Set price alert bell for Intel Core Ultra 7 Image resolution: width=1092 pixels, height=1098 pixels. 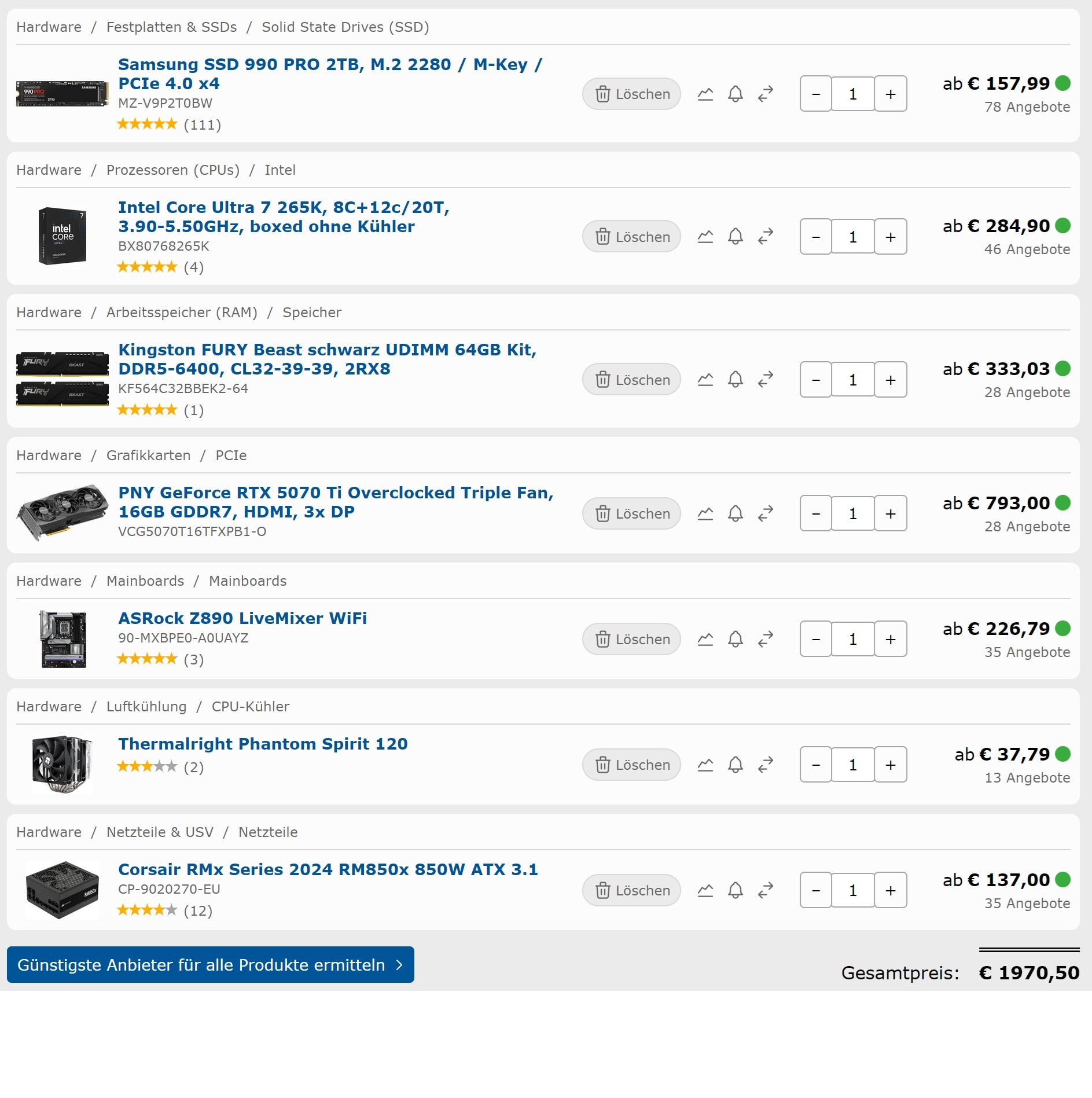pyautogui.click(x=735, y=237)
